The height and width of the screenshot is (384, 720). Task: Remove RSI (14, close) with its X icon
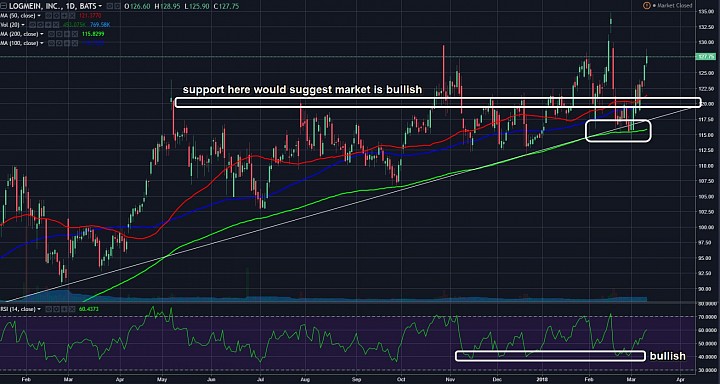click(x=72, y=309)
